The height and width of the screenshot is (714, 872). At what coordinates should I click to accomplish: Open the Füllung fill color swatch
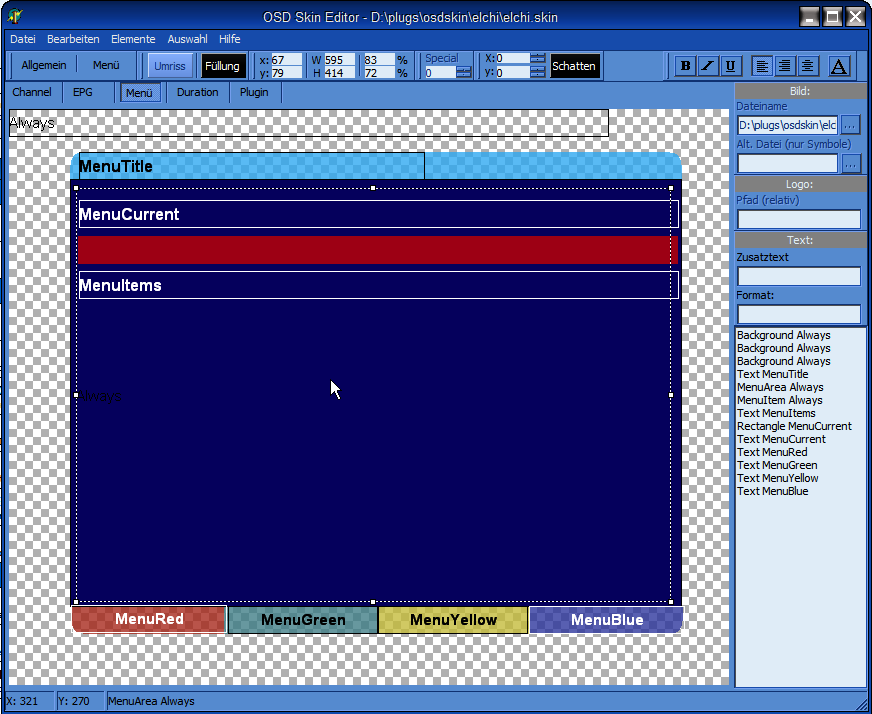tap(223, 66)
